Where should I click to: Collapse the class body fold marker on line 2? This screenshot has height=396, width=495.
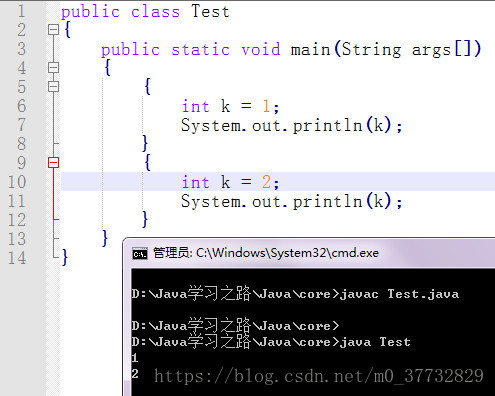click(53, 30)
